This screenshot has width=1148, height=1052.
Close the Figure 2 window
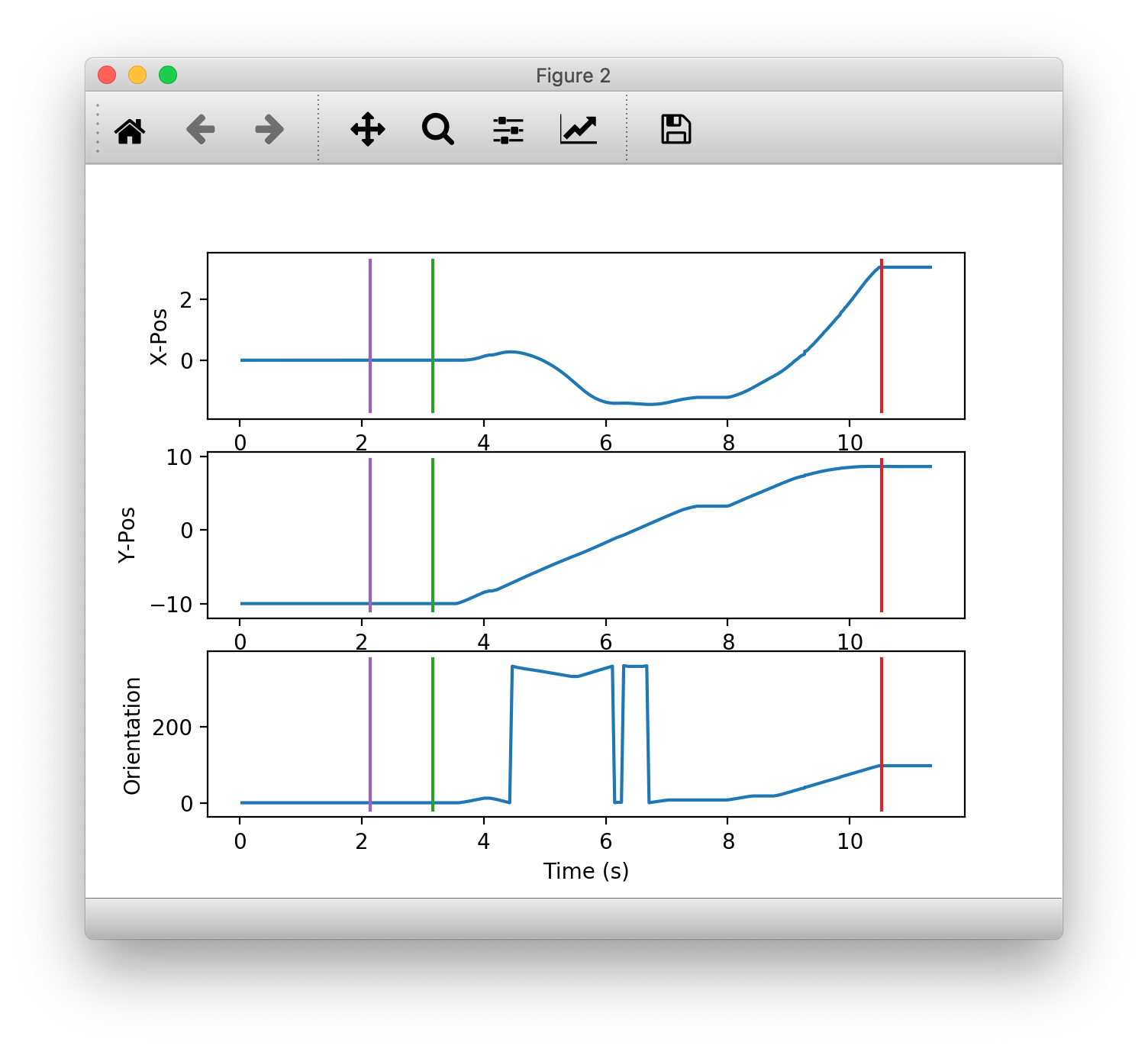coord(107,75)
